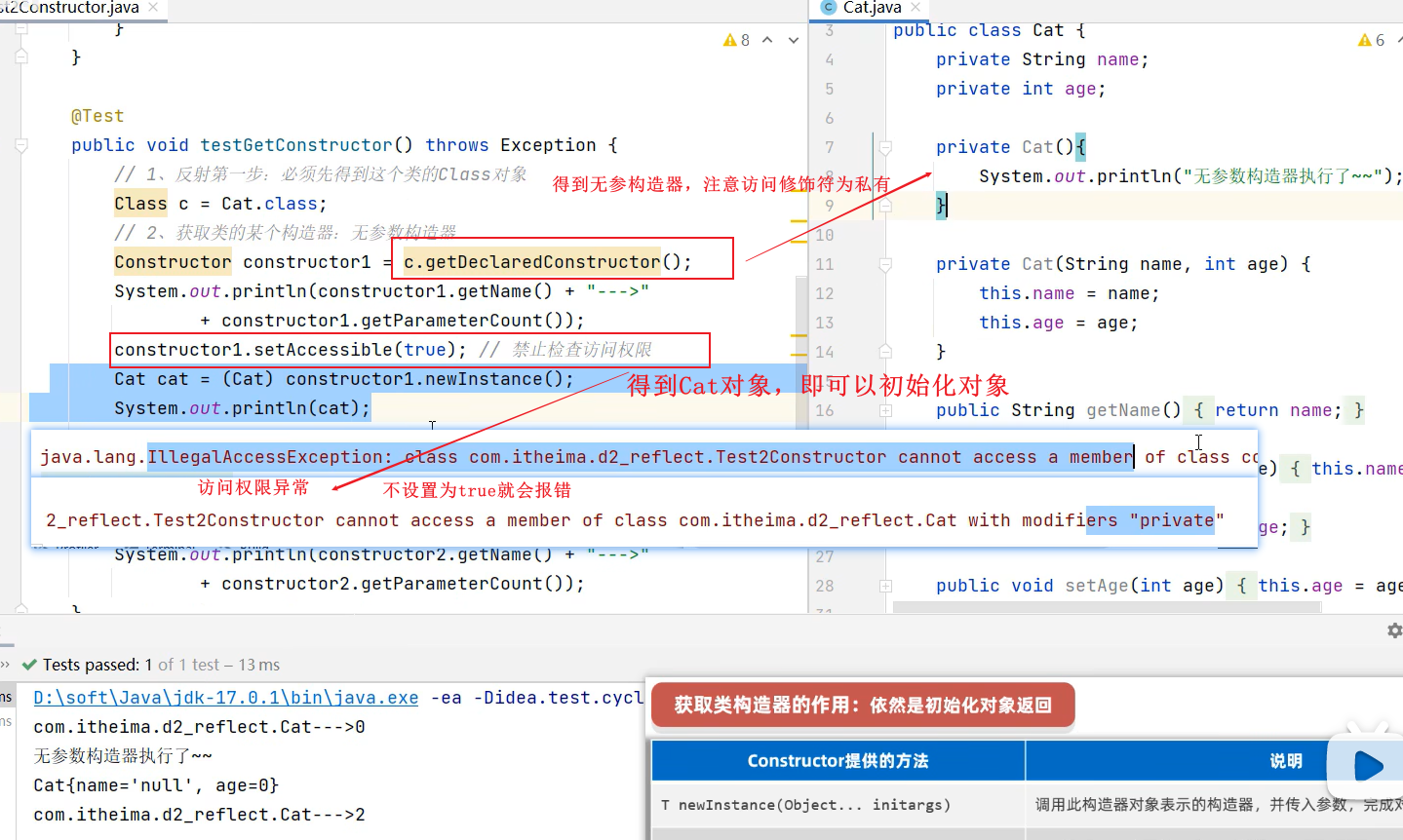Play the video with the blue play button

(x=1368, y=766)
